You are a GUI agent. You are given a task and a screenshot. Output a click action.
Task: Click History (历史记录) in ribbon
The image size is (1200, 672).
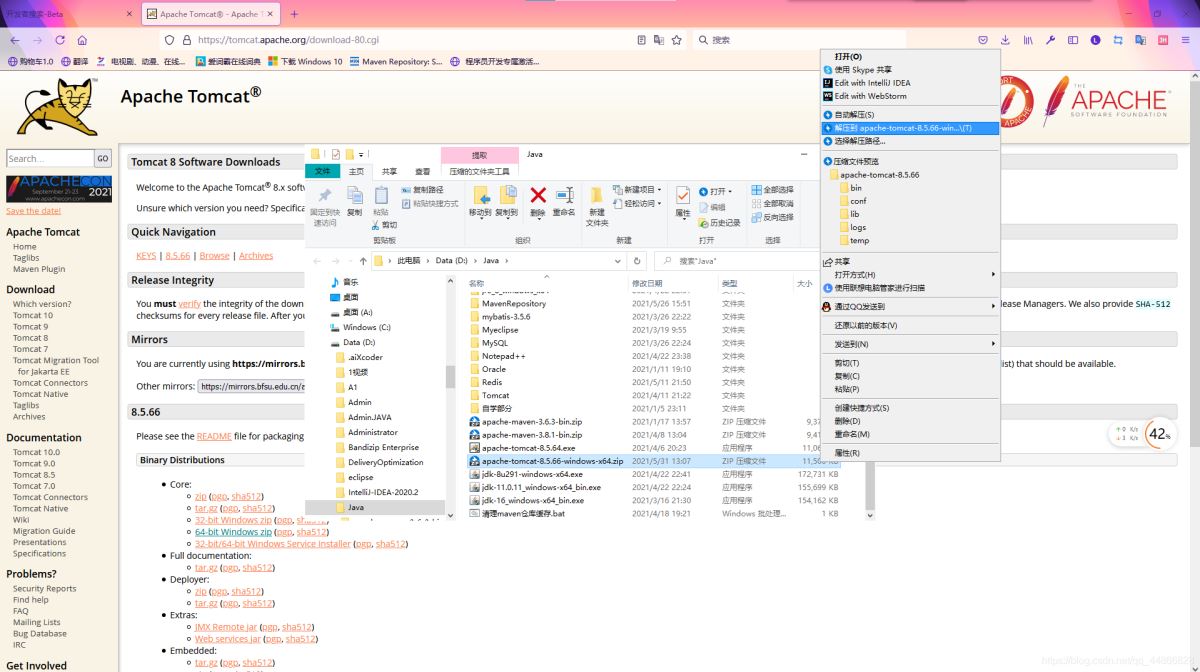pos(719,223)
